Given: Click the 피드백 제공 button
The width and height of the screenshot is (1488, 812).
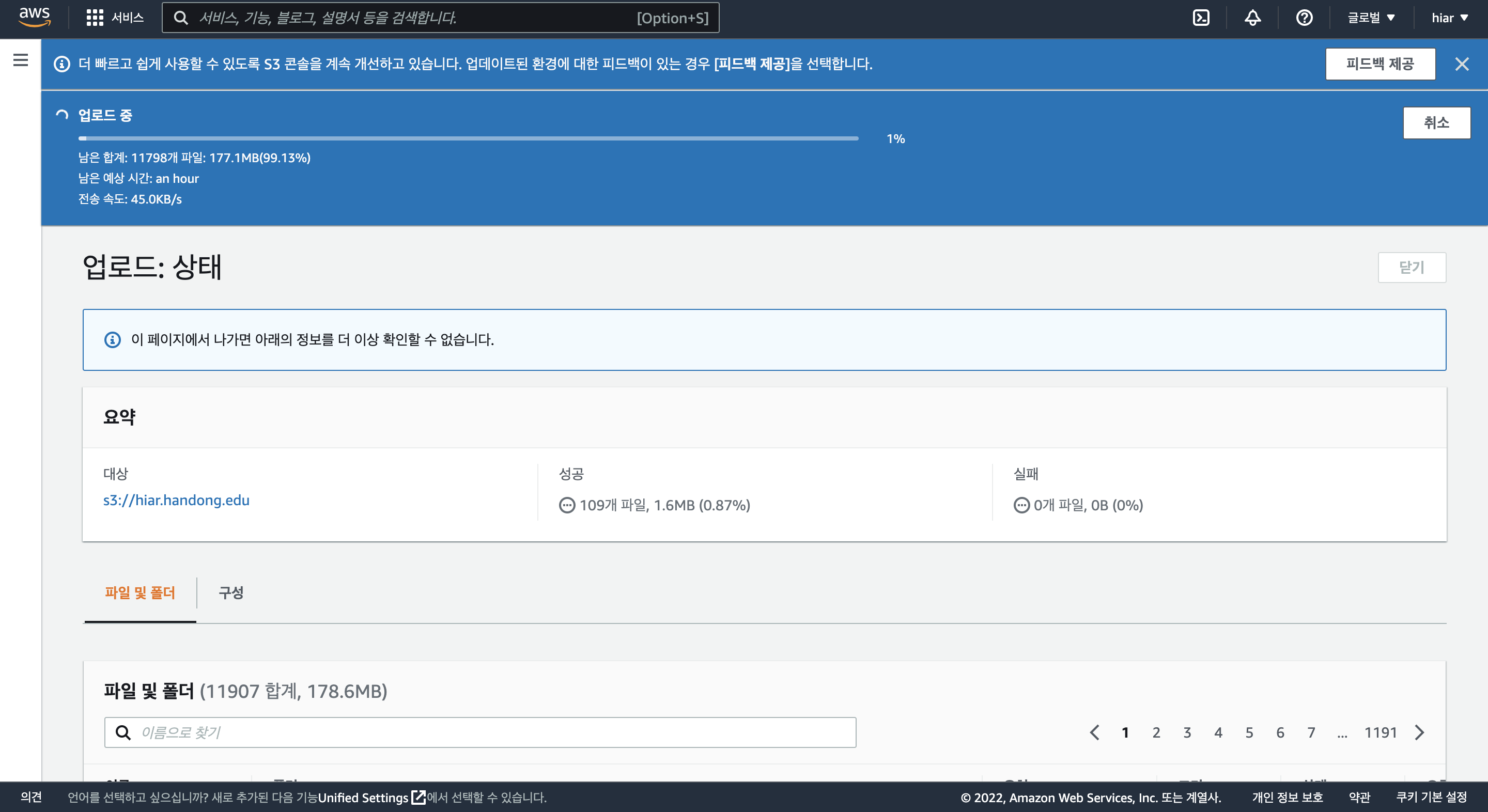Looking at the screenshot, I should click(1380, 64).
